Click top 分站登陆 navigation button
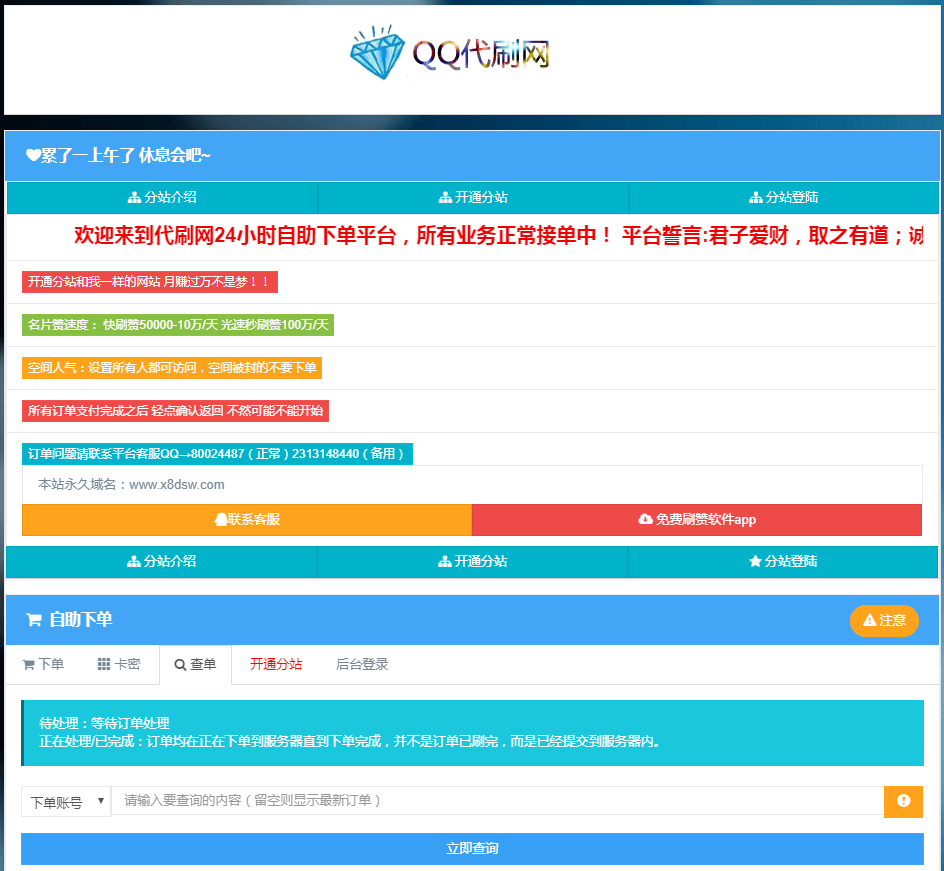 pyautogui.click(x=784, y=197)
